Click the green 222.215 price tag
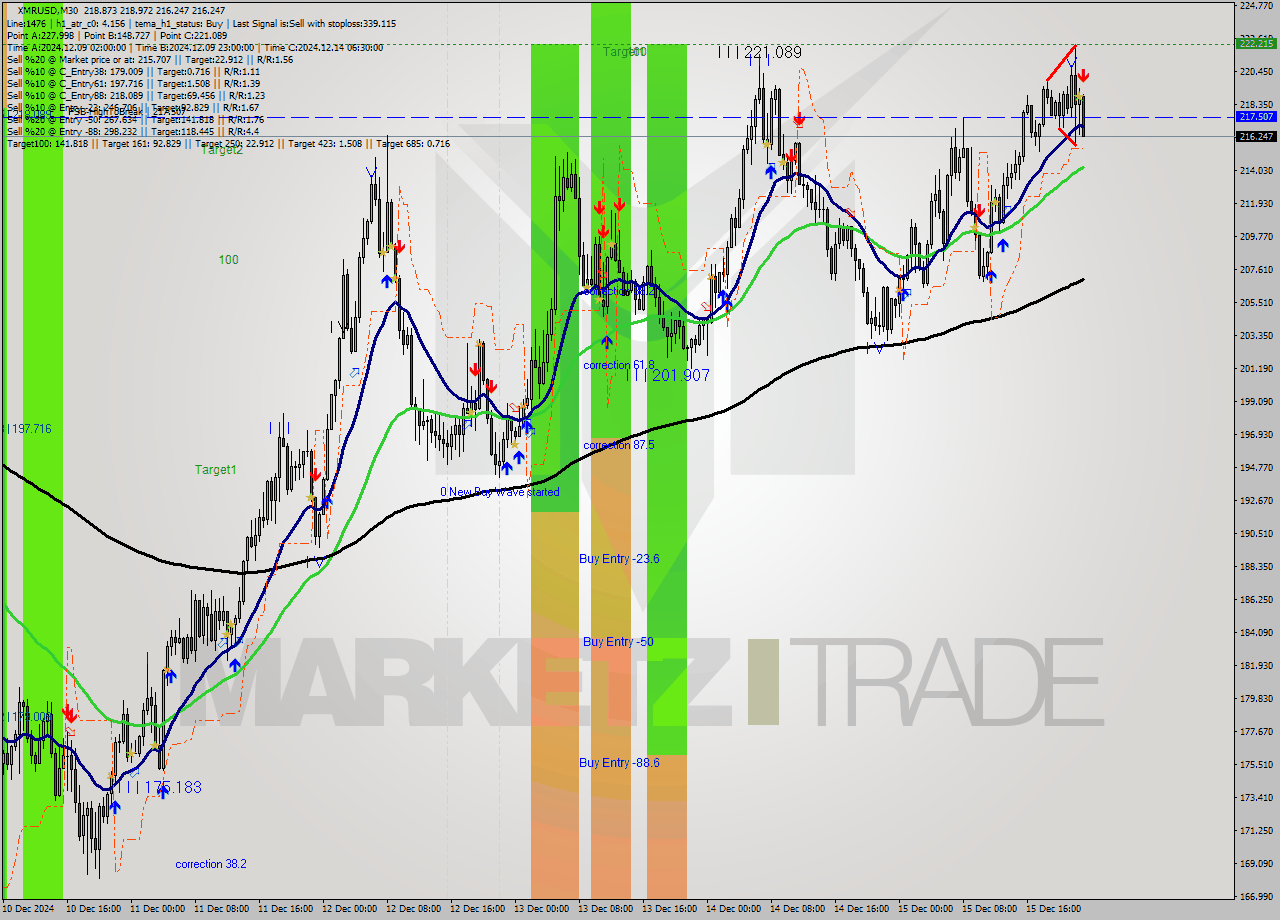This screenshot has height=920, width=1280. click(1256, 43)
